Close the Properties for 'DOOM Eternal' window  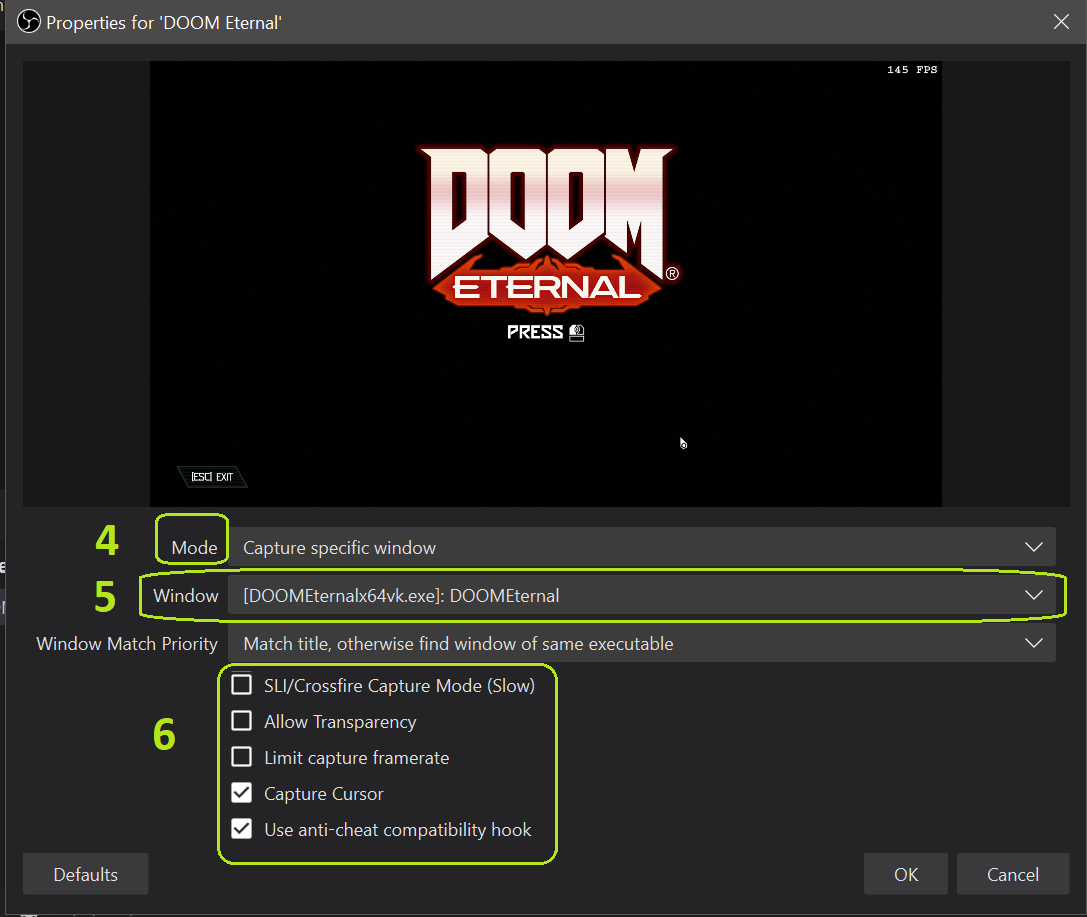[x=1061, y=21]
